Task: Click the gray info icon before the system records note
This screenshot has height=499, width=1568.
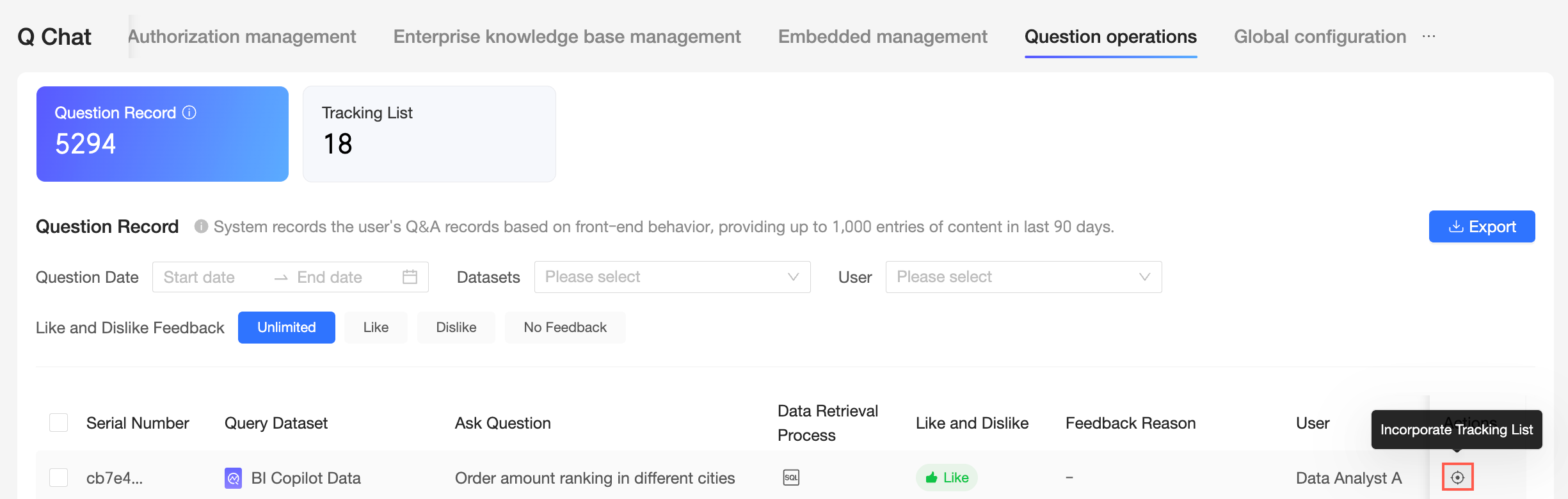Action: (201, 226)
